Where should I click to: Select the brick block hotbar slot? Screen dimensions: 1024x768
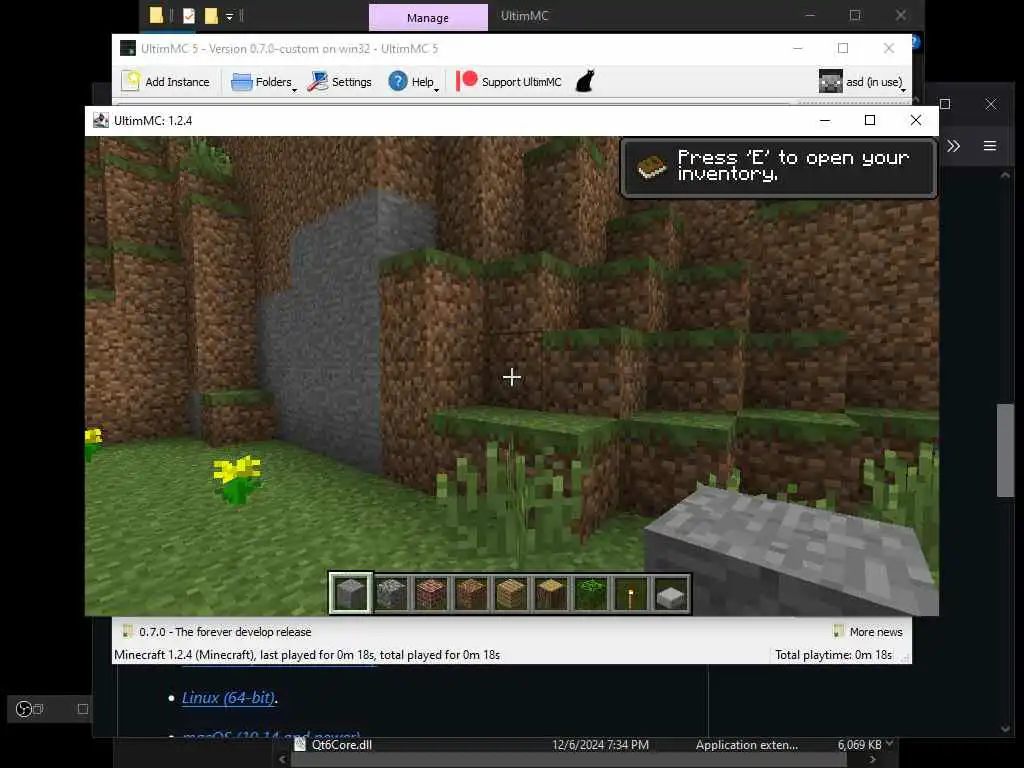coord(431,594)
